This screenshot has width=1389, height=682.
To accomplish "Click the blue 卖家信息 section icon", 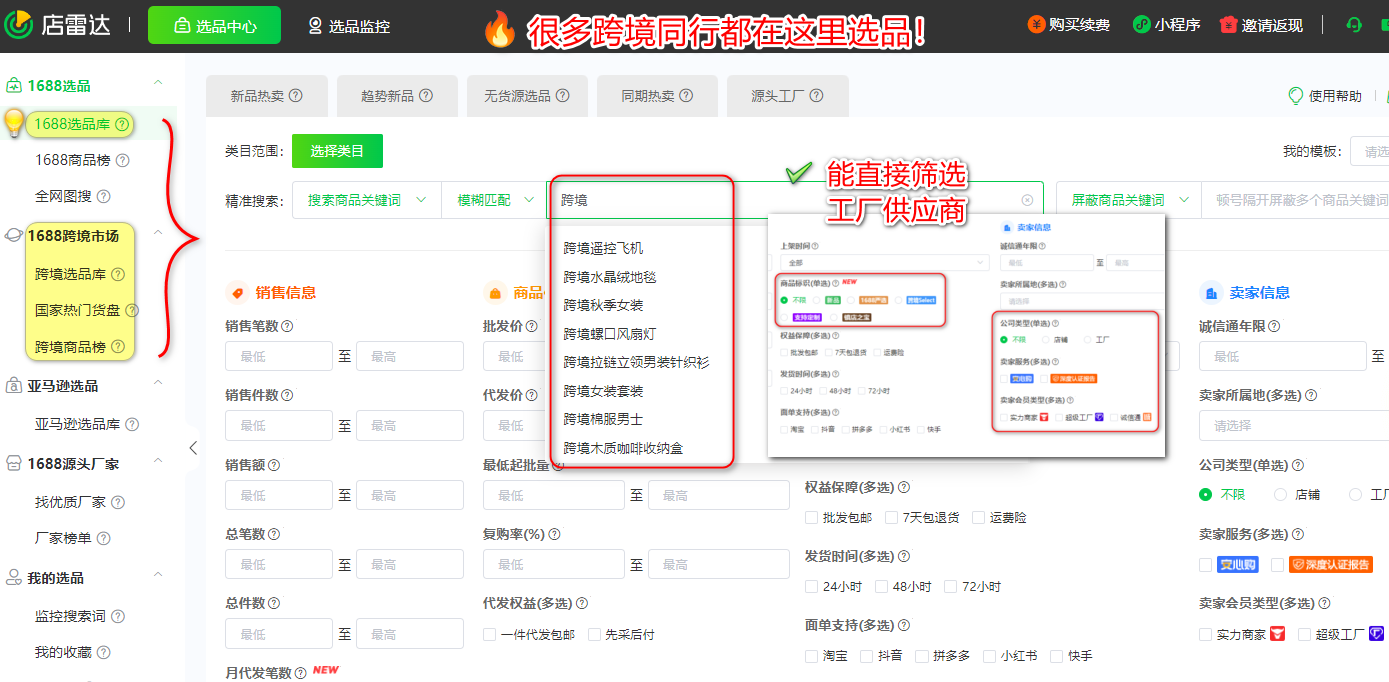I will coord(1211,292).
